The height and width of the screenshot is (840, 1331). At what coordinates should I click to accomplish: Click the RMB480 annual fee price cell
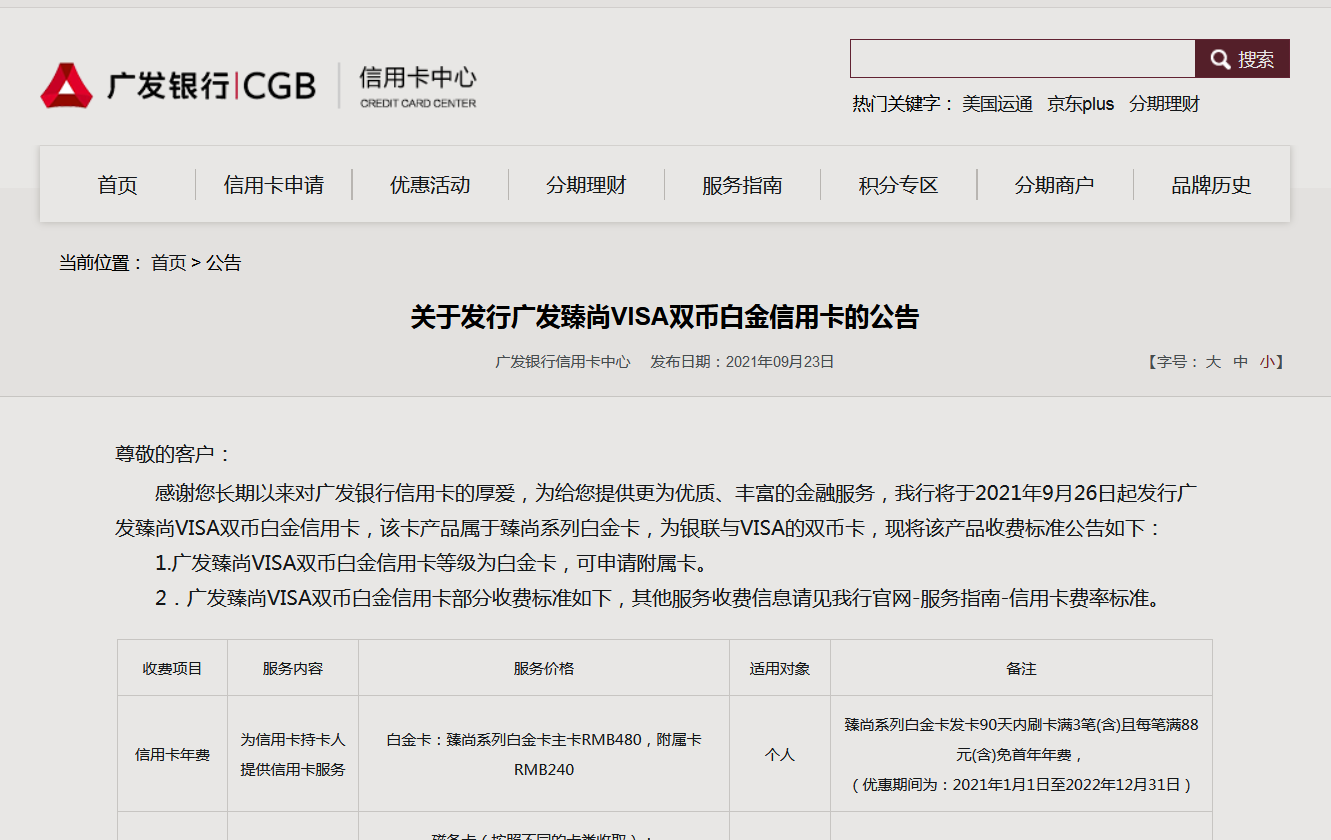pos(544,755)
